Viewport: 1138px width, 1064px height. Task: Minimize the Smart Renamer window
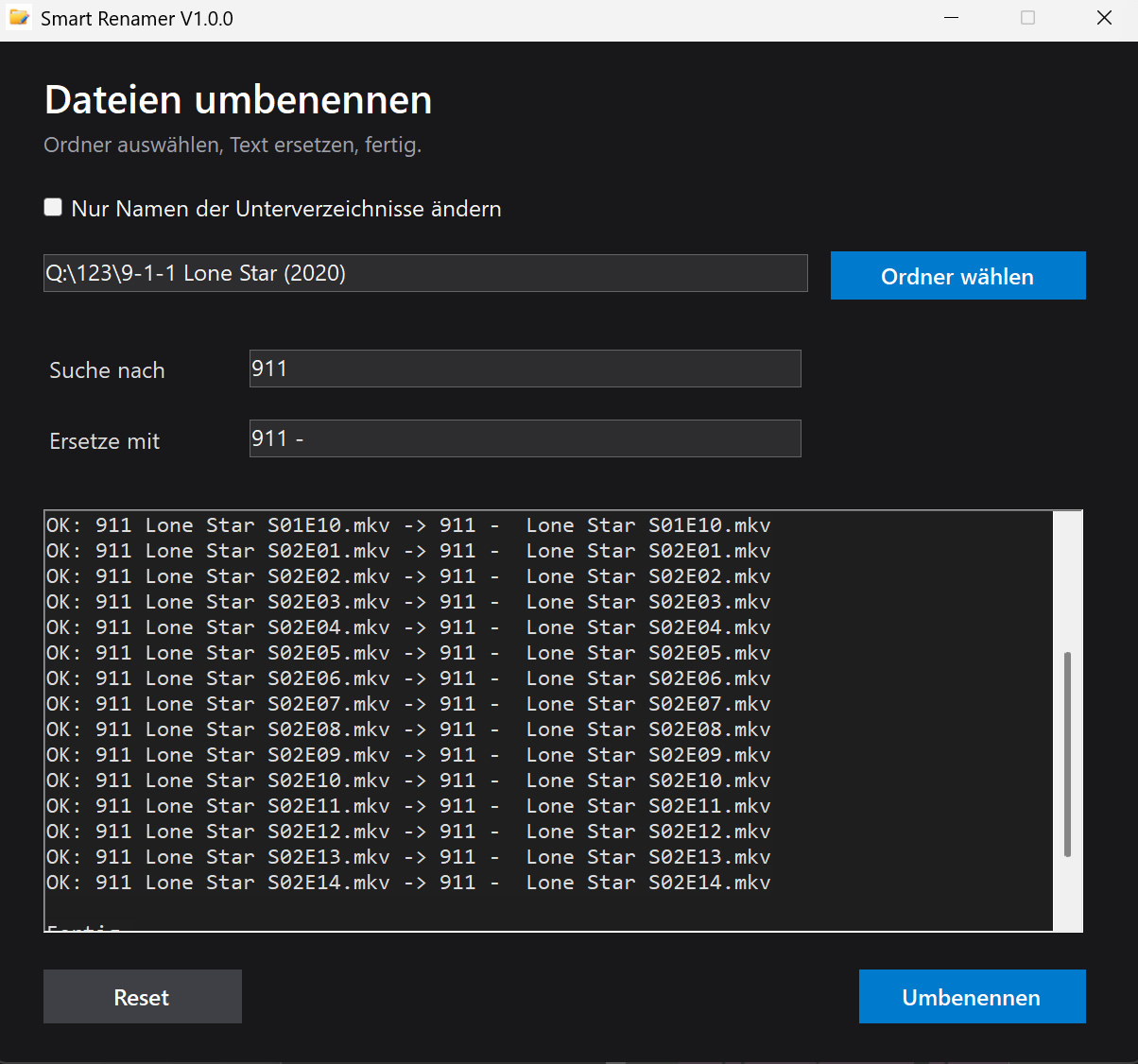[952, 18]
